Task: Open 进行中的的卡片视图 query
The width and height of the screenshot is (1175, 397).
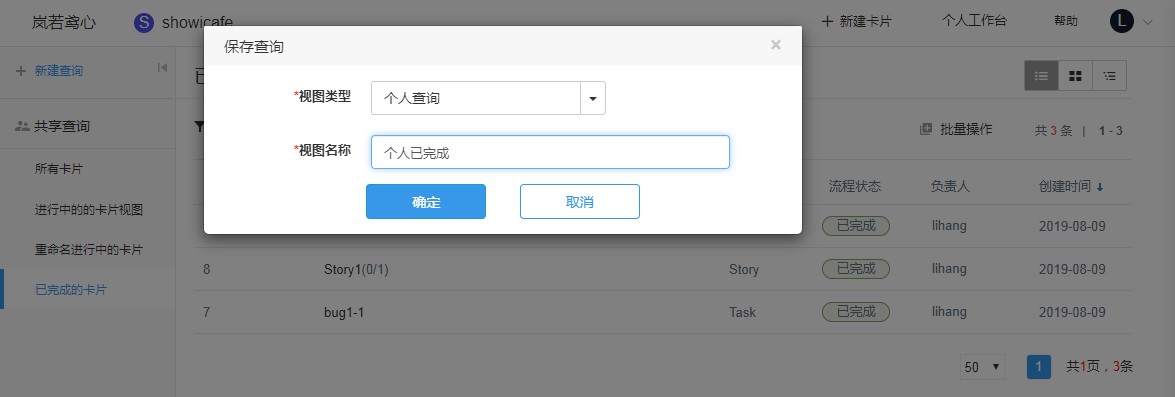Action: pos(88,210)
